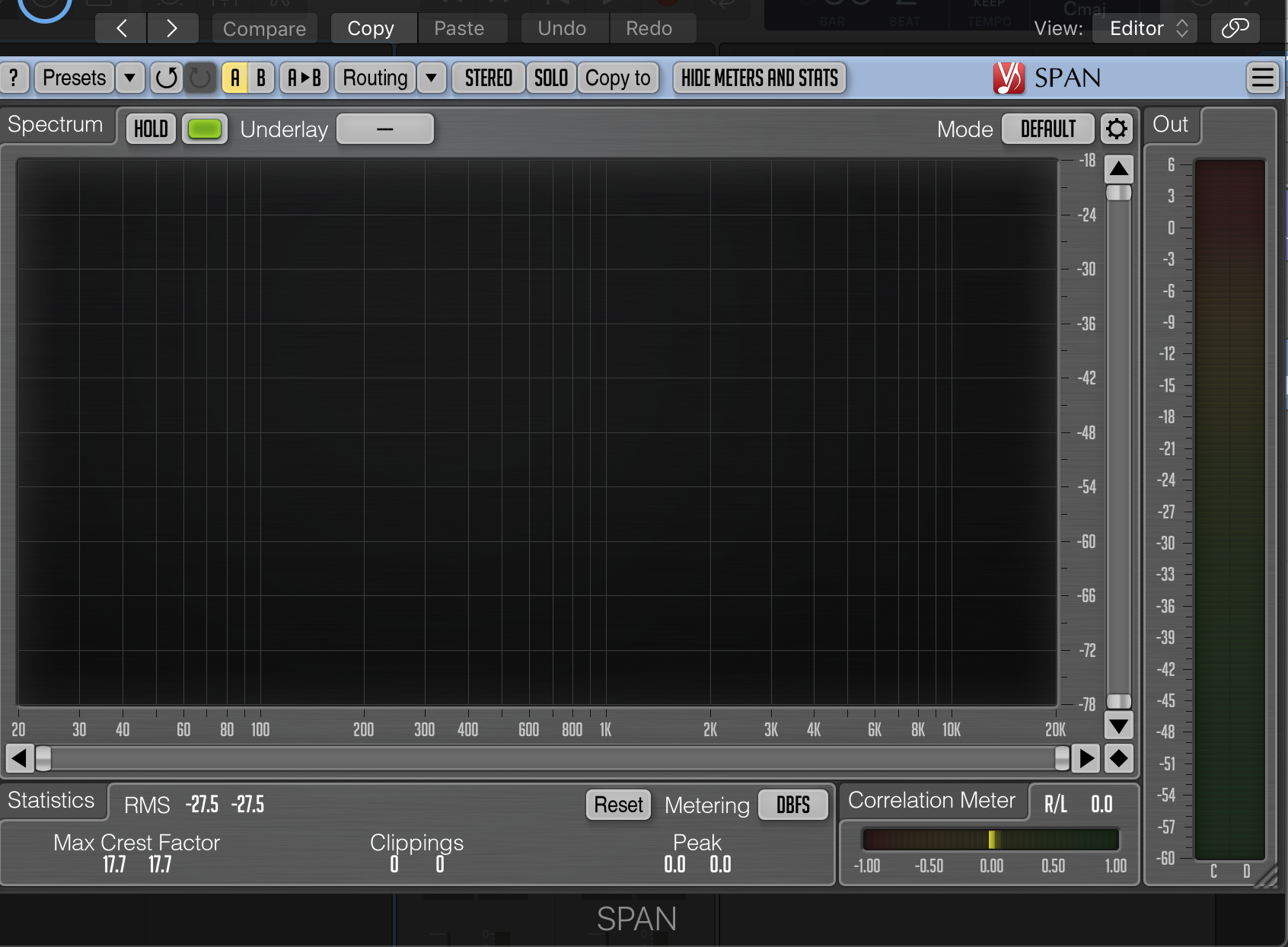Open the SPAN hamburger menu
The image size is (1288, 947).
tap(1262, 78)
